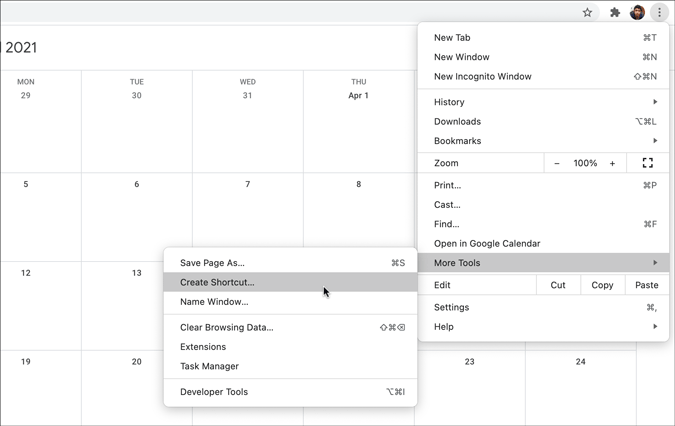Choose Print... from the menu

point(543,185)
